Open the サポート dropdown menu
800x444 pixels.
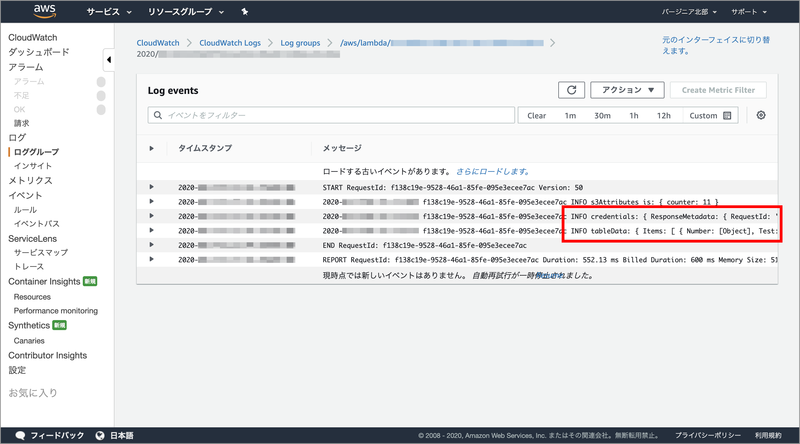(x=748, y=12)
